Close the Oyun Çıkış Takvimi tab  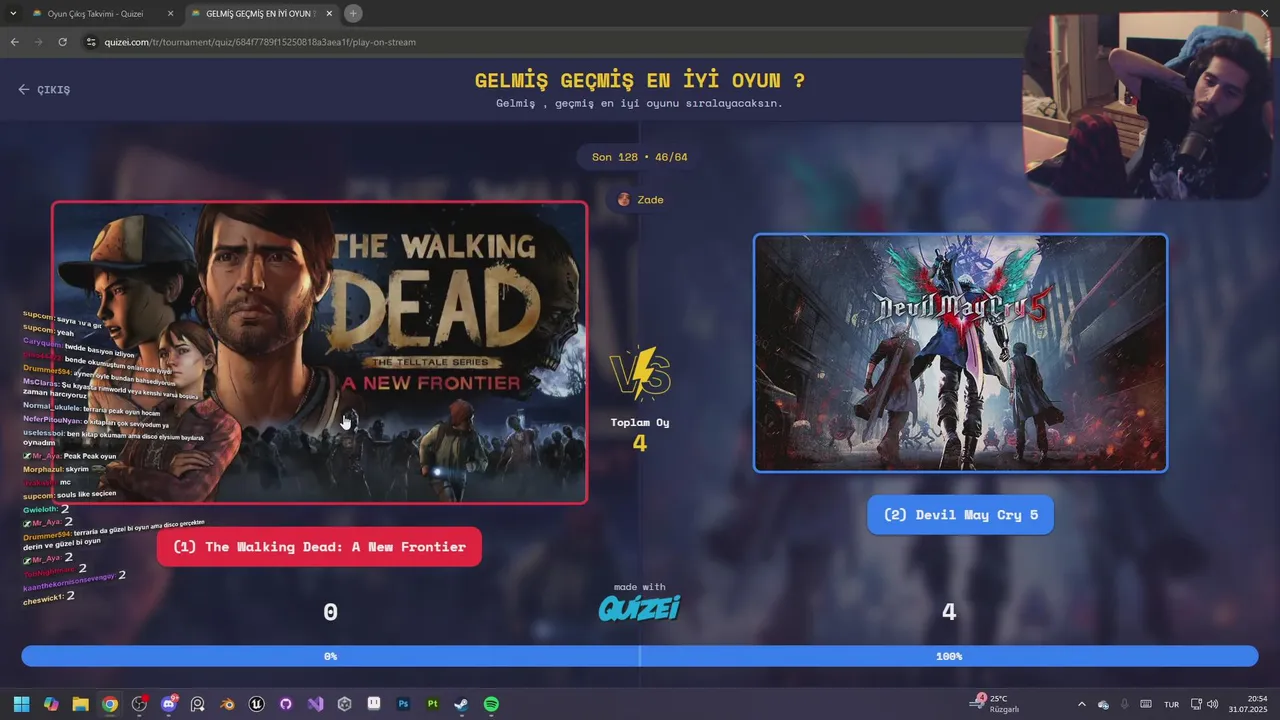point(170,14)
